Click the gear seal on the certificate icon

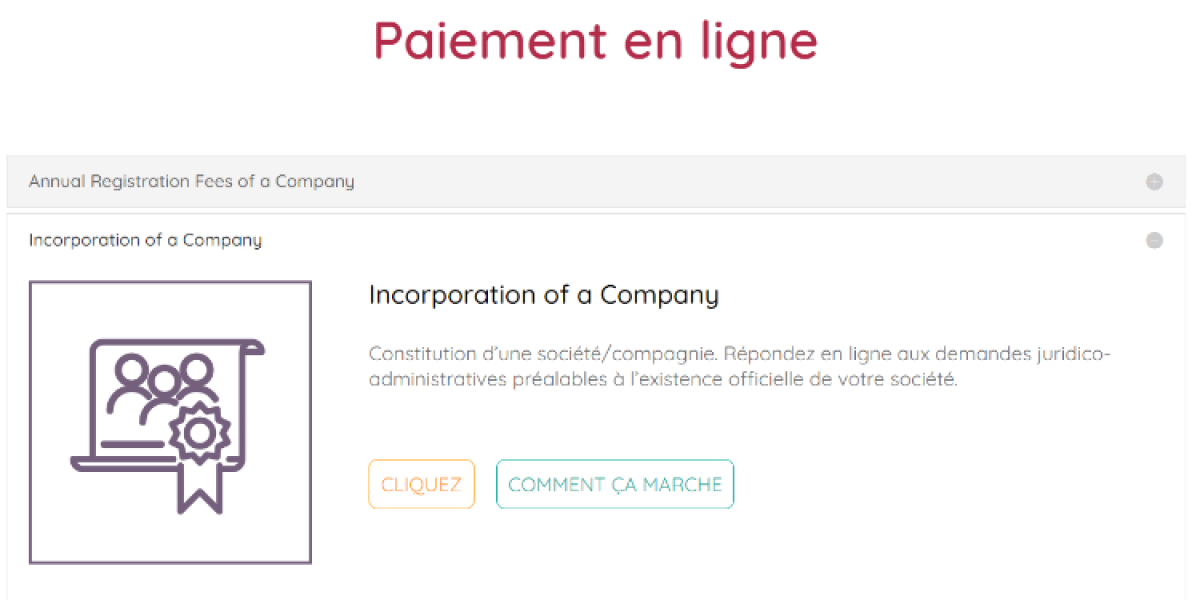click(199, 432)
